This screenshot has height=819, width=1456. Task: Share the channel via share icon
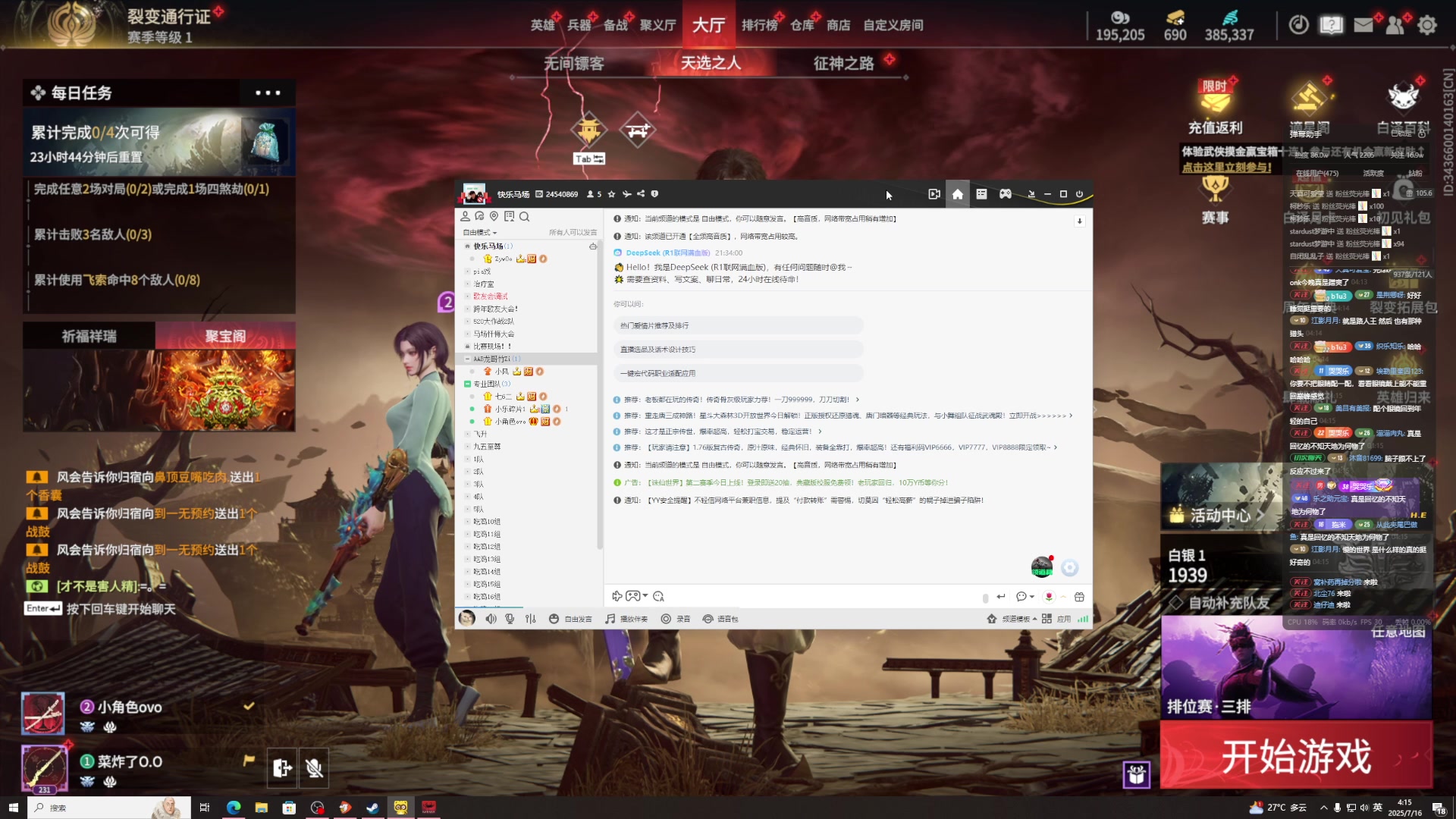[x=641, y=194]
